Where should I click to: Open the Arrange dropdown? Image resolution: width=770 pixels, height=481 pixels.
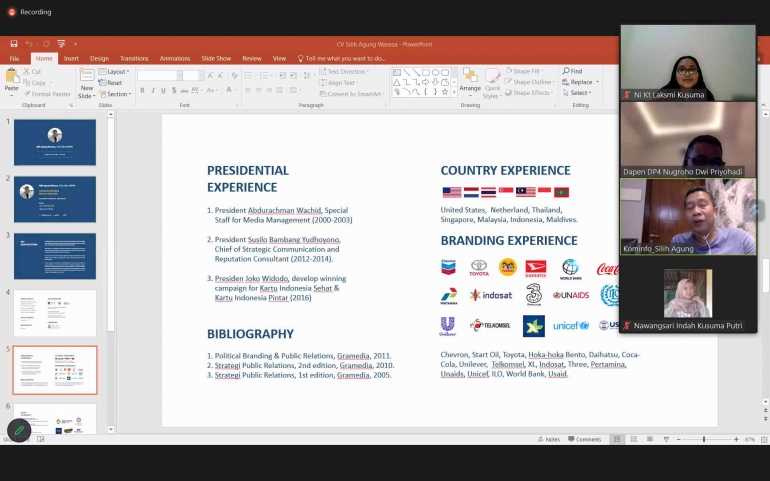click(x=470, y=82)
